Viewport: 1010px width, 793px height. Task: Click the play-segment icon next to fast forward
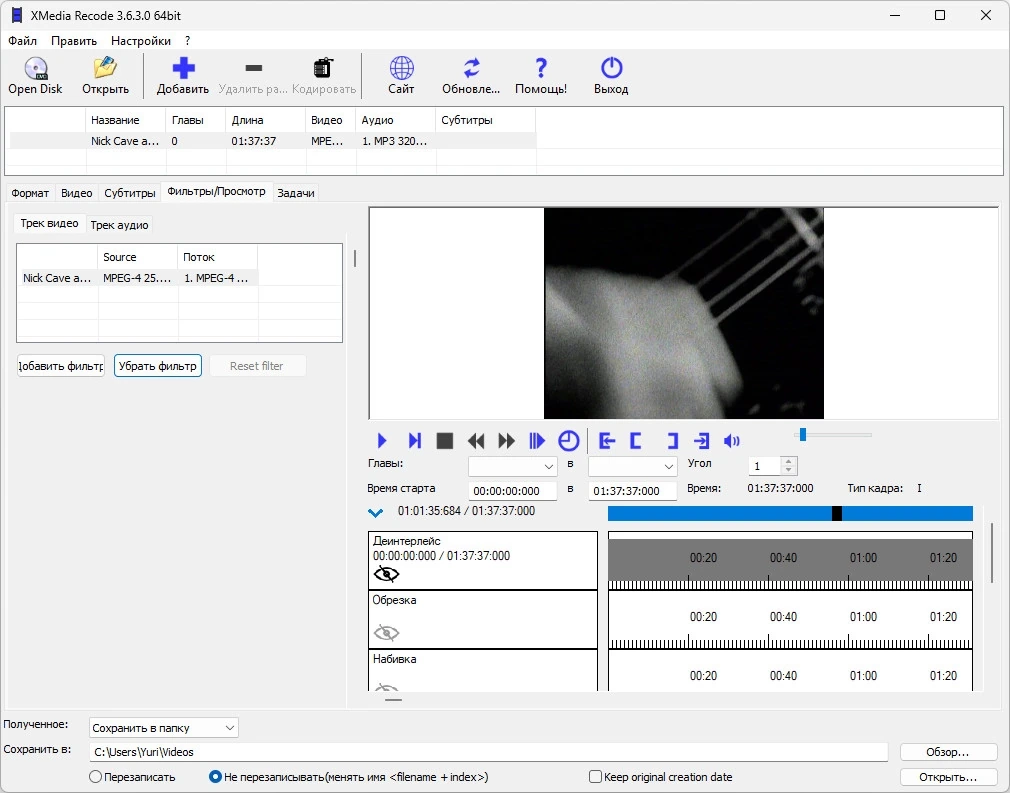(537, 441)
